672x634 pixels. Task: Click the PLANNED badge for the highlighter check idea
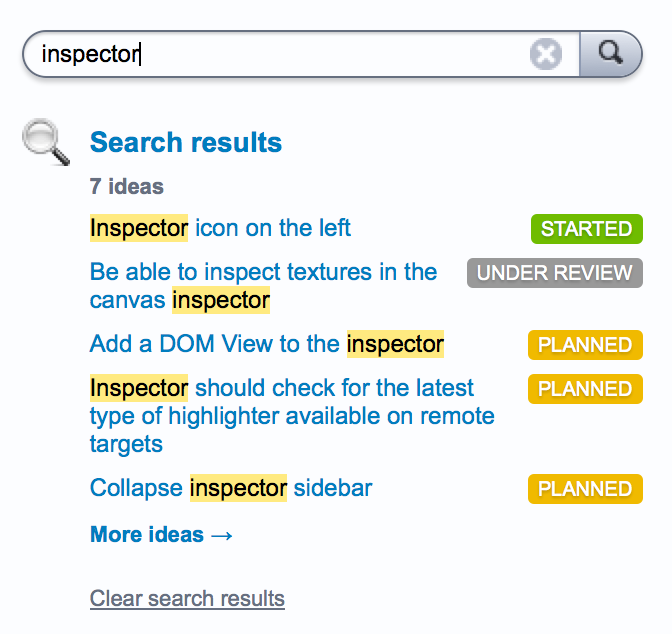point(585,389)
